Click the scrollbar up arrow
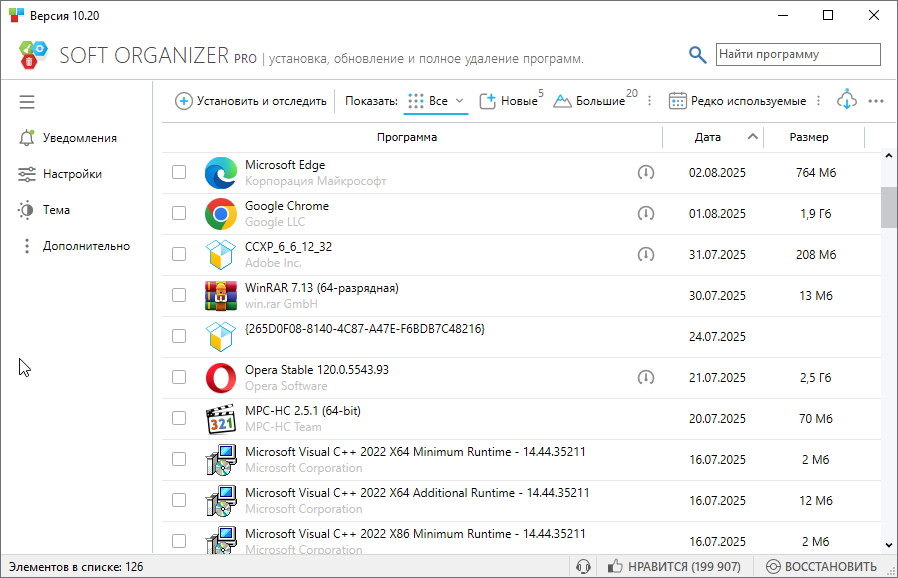Screen dimensions: 898x578 click(888, 155)
